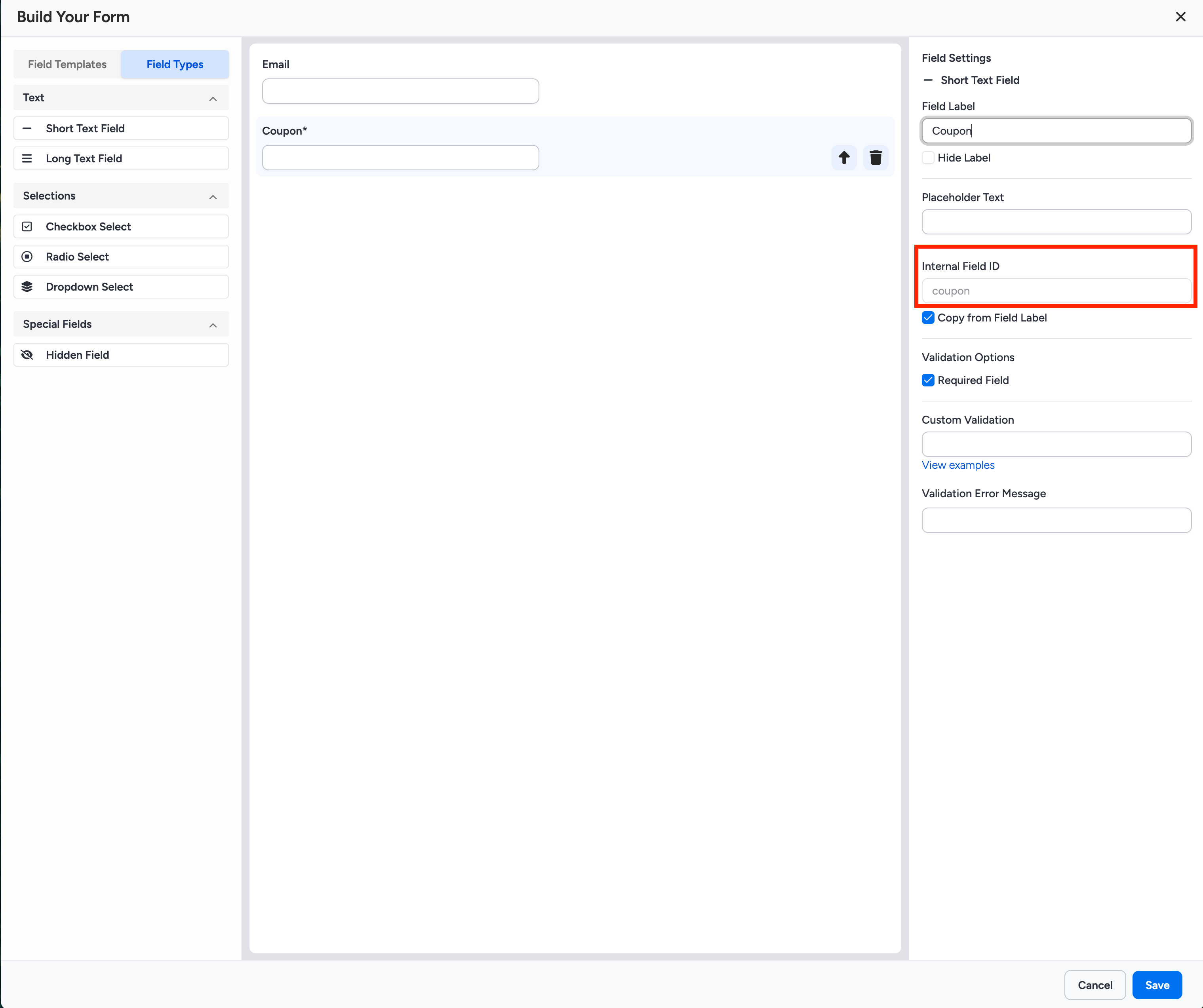Enable the Hide Label checkbox
1203x1008 pixels.
[x=928, y=158]
